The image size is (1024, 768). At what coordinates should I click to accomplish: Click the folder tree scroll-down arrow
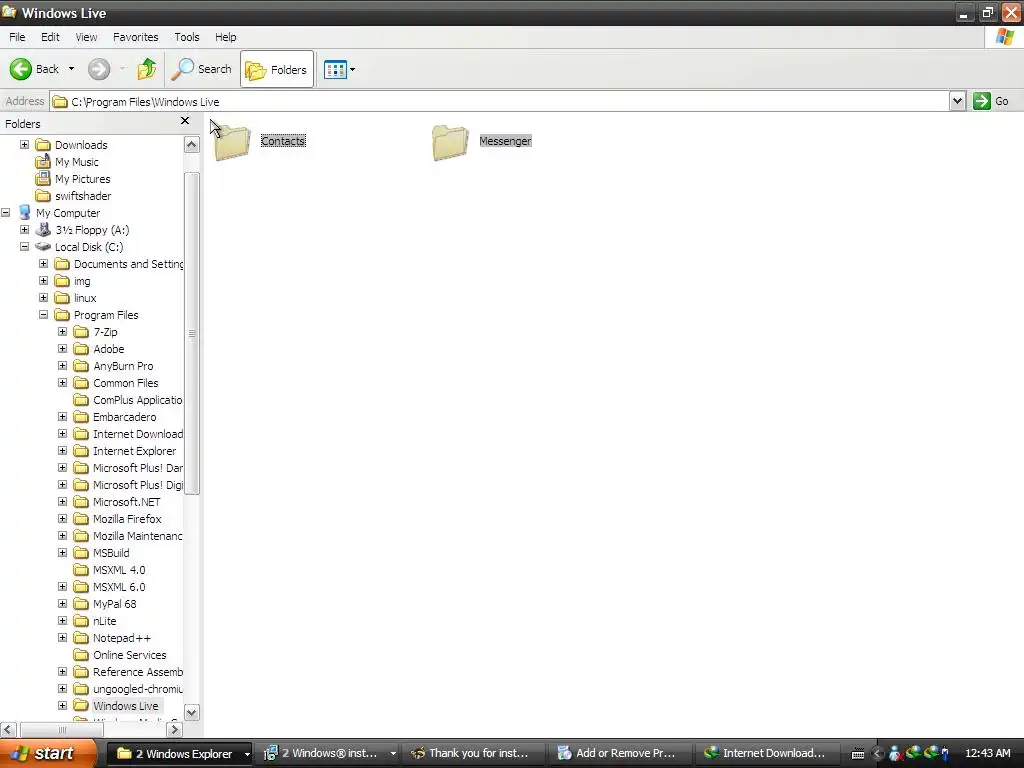[x=191, y=712]
